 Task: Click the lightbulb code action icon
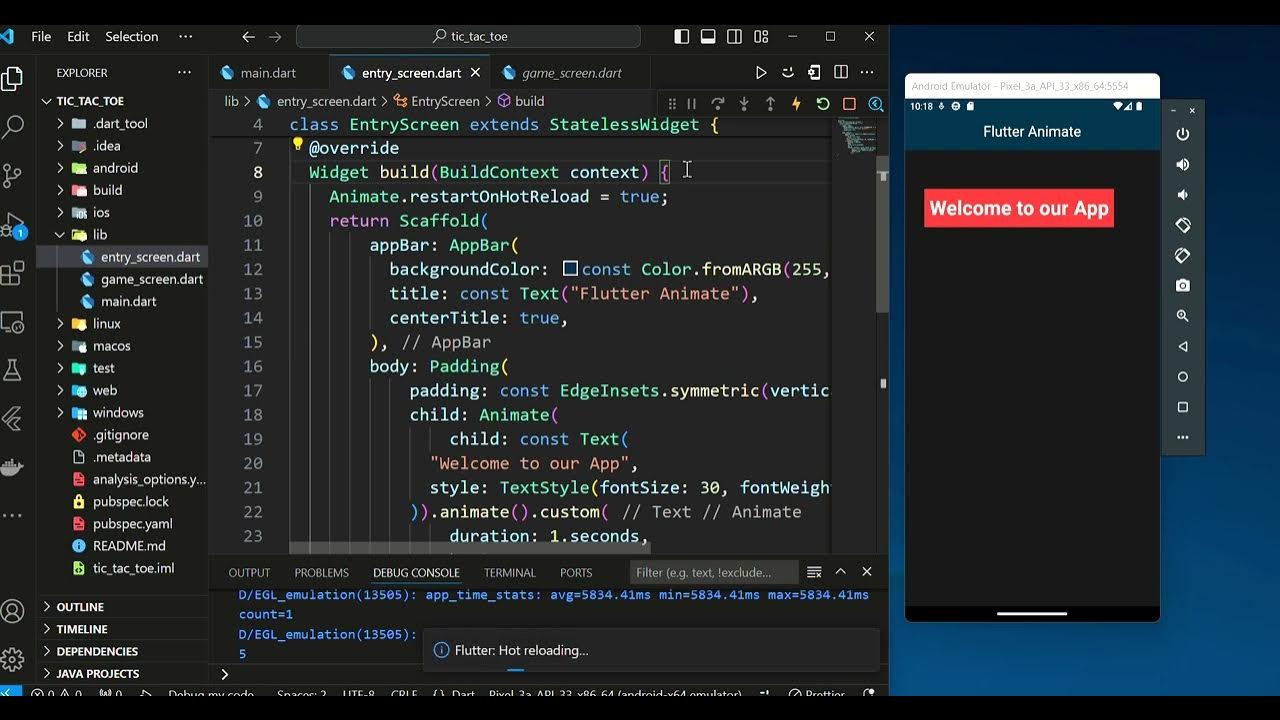(x=297, y=146)
